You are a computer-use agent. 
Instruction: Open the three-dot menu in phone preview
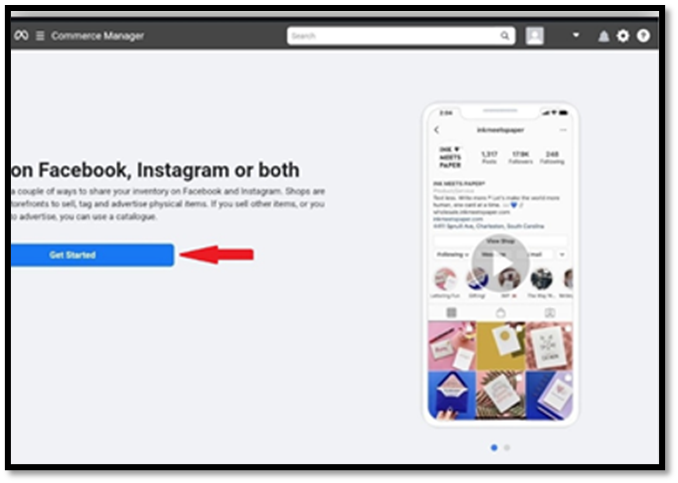click(x=563, y=130)
